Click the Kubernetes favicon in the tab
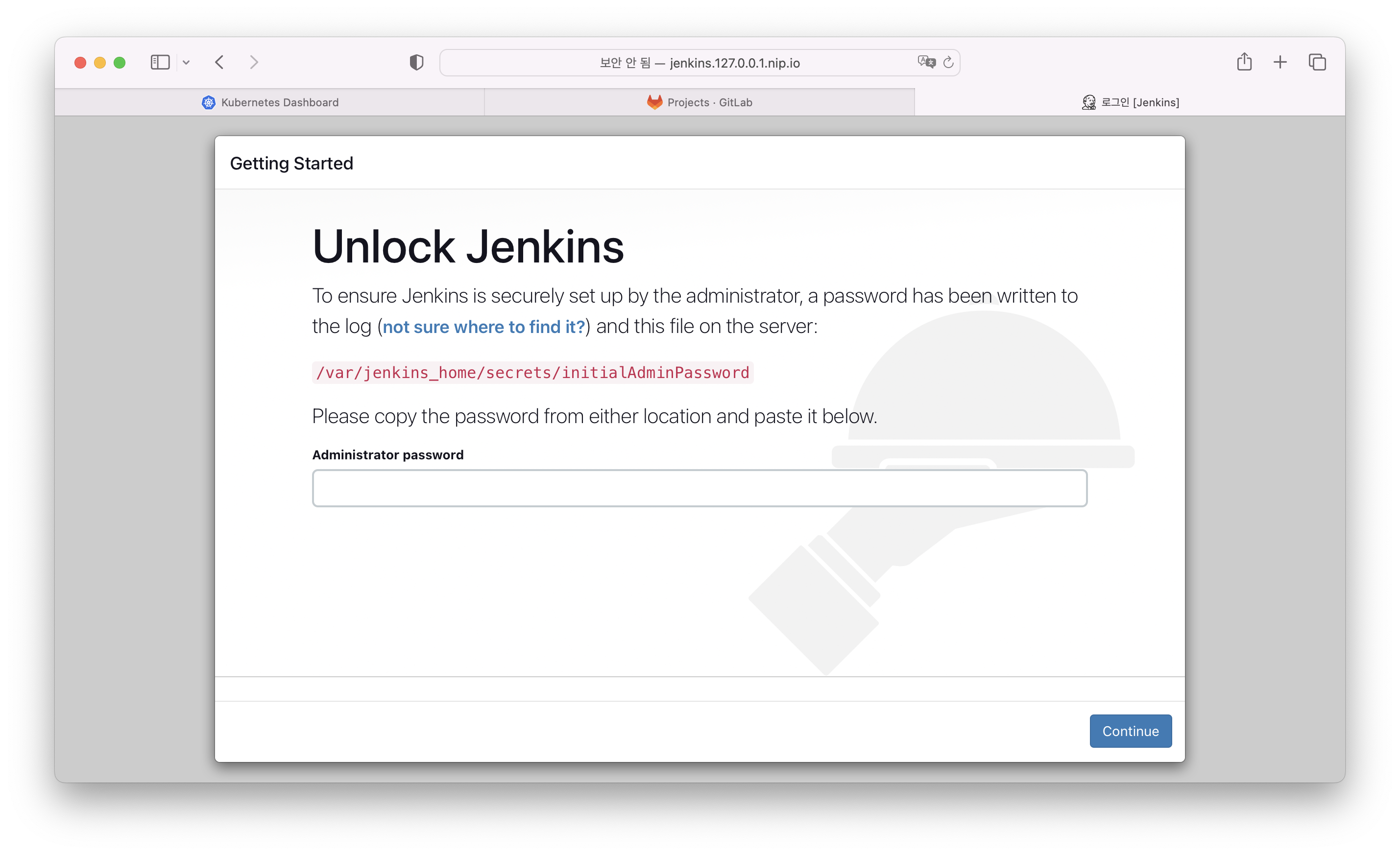1400x855 pixels. [x=209, y=102]
